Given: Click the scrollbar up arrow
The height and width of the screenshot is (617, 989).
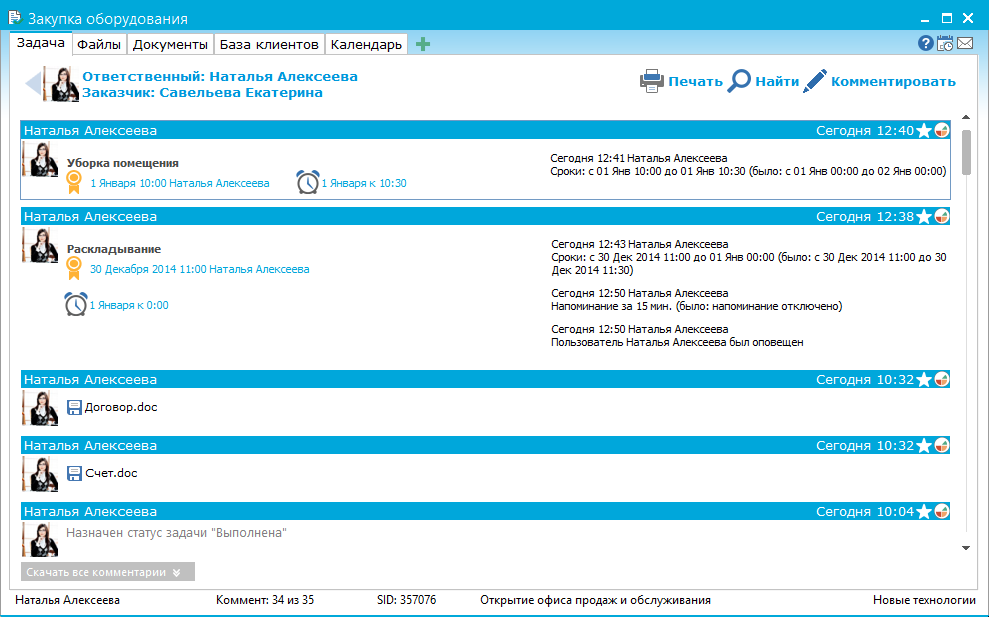Looking at the screenshot, I should coord(966,117).
